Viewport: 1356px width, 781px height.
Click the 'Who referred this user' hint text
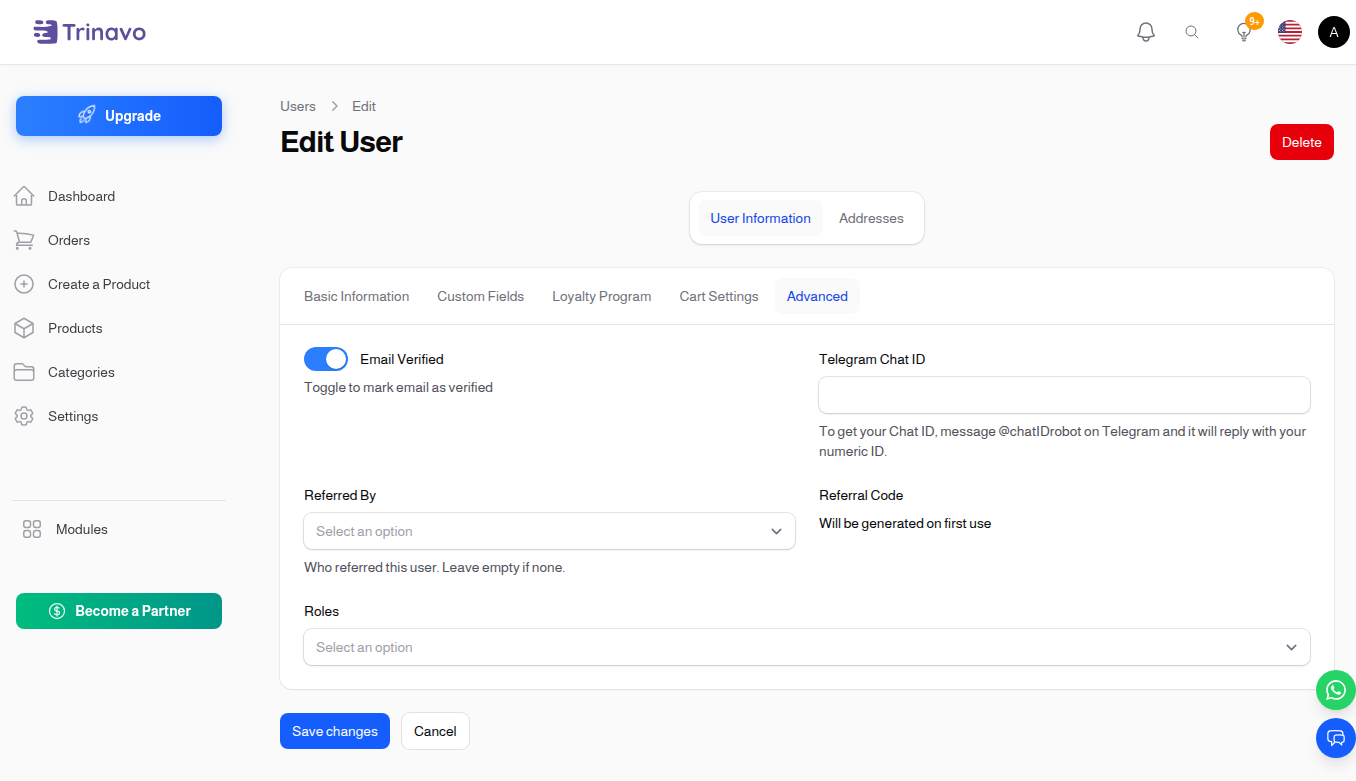pyautogui.click(x=434, y=567)
